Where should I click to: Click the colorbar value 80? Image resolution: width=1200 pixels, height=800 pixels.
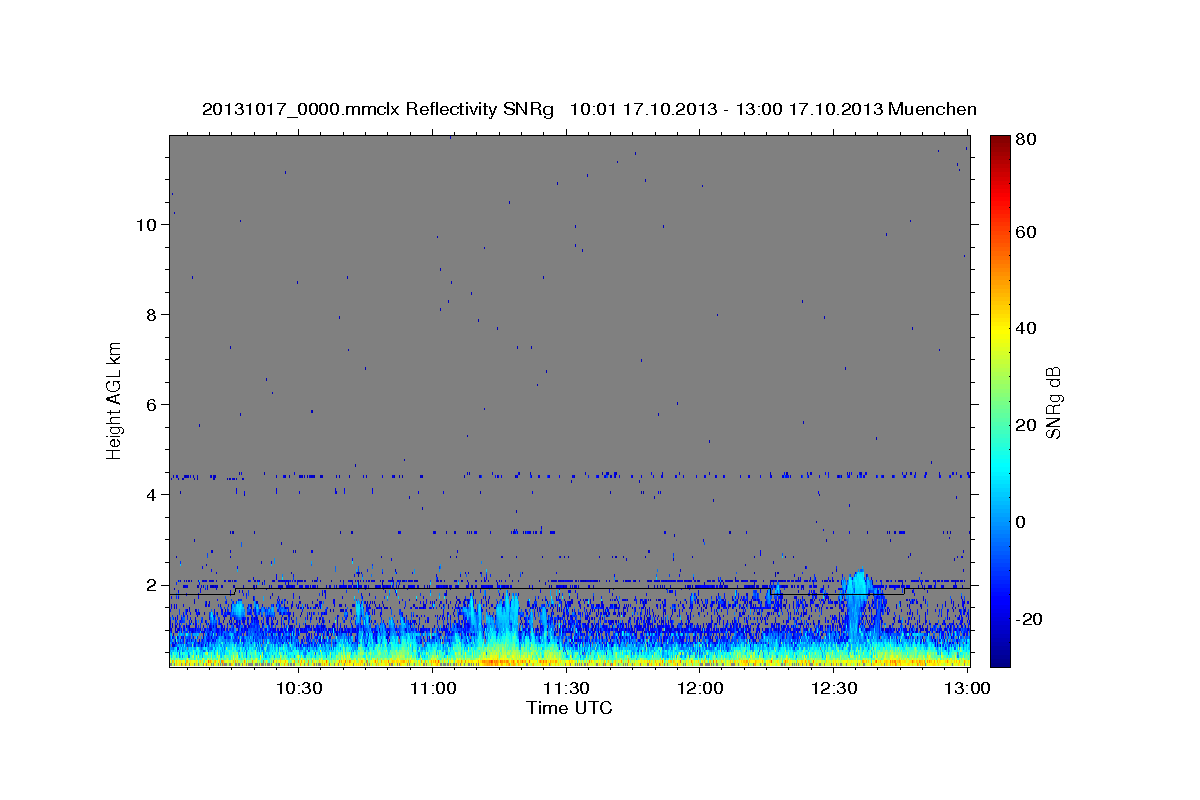(x=1027, y=139)
